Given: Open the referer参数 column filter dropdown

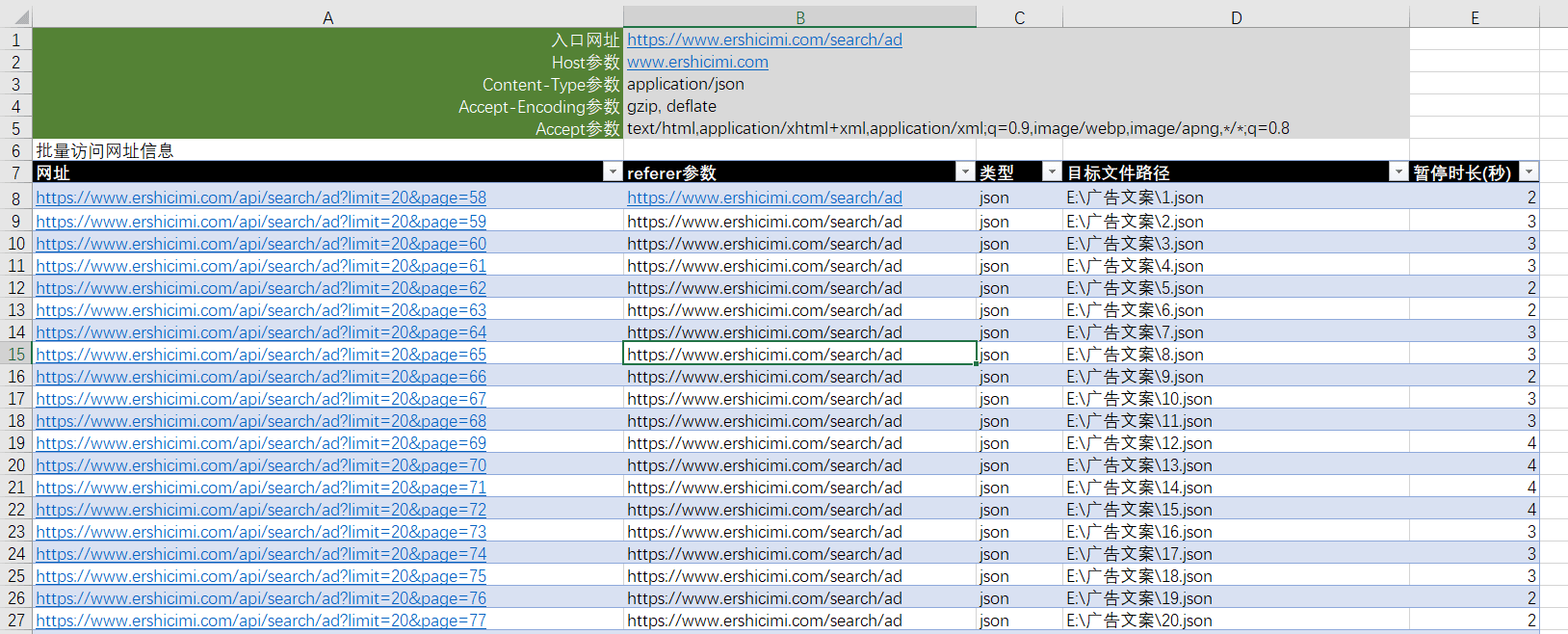Looking at the screenshot, I should (x=964, y=172).
